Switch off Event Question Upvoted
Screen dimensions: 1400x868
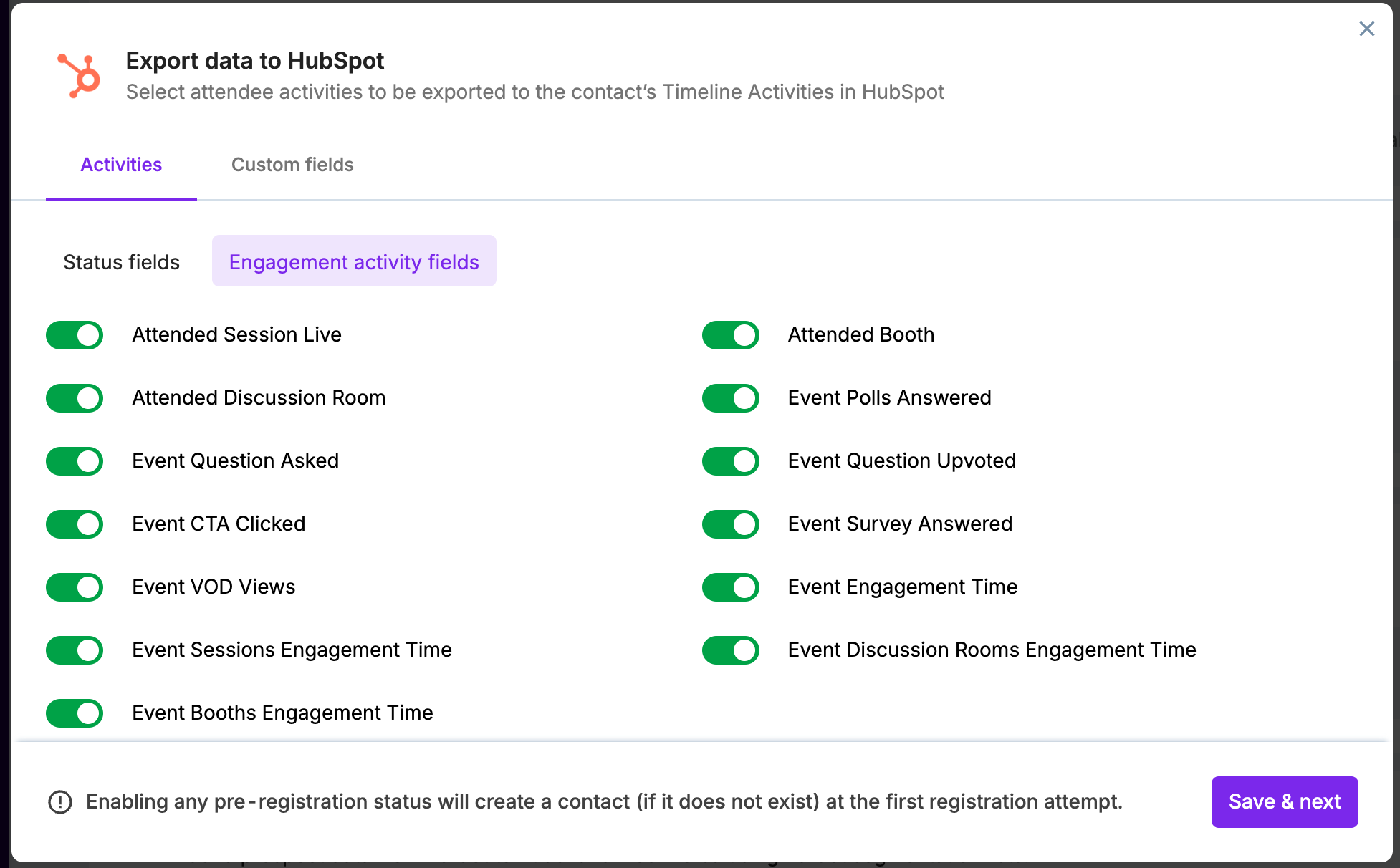pos(730,461)
